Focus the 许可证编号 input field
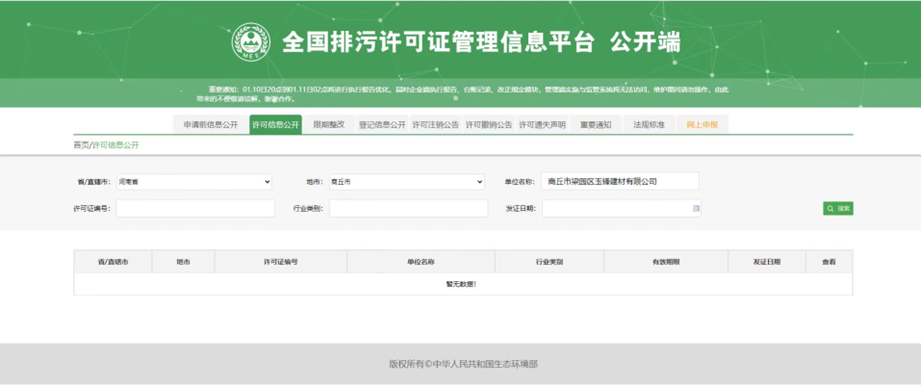The image size is (921, 389). click(x=196, y=208)
